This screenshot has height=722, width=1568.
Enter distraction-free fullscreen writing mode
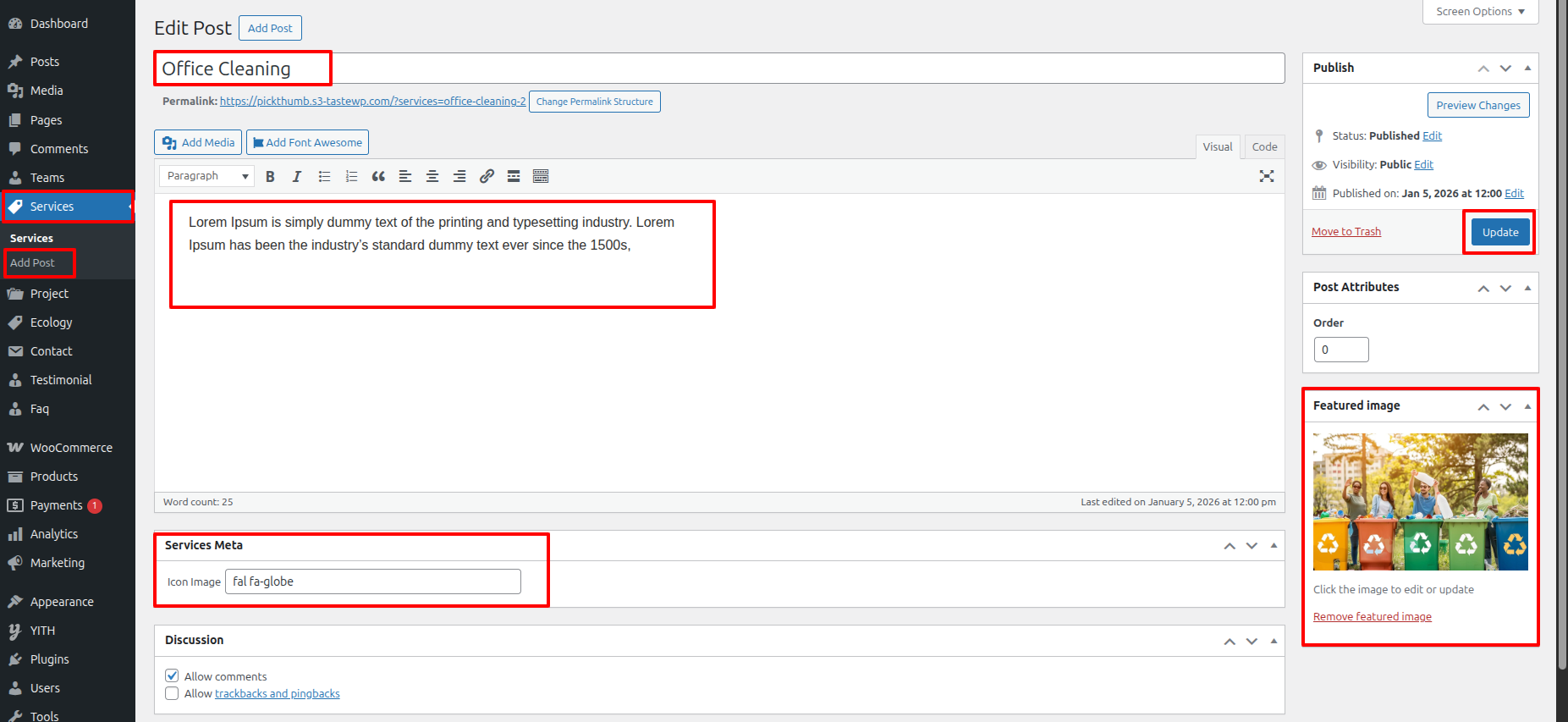1266,176
